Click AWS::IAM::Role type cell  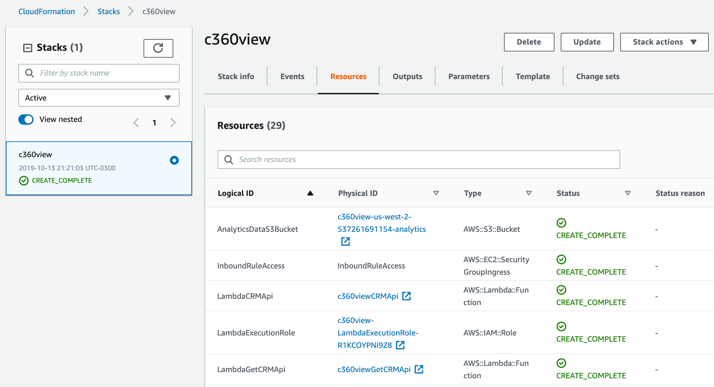[x=490, y=333]
